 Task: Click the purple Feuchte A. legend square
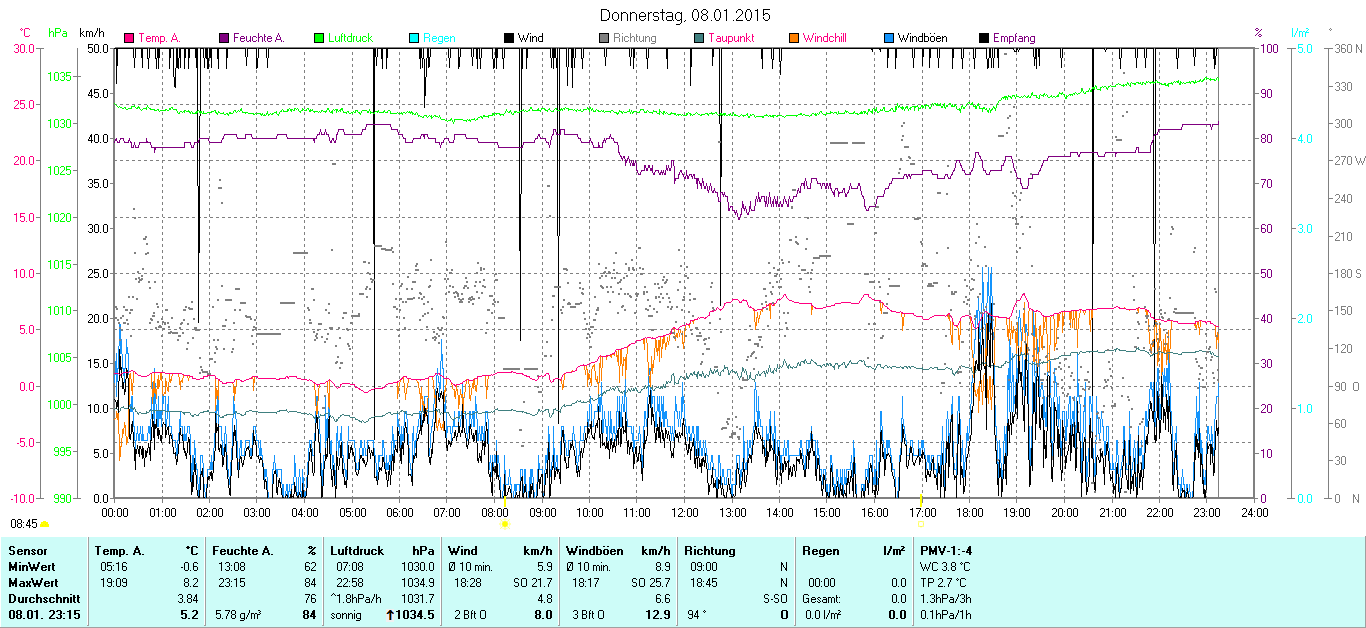coord(225,38)
